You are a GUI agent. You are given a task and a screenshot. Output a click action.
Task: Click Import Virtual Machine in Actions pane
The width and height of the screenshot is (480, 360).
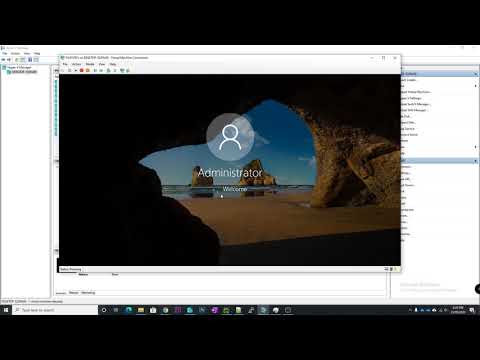coord(416,92)
